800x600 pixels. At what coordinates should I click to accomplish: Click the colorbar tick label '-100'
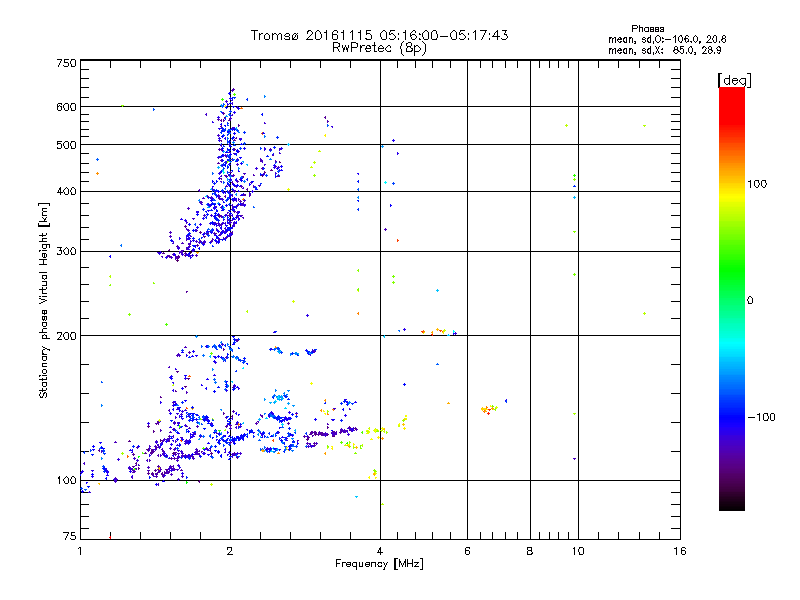click(761, 417)
